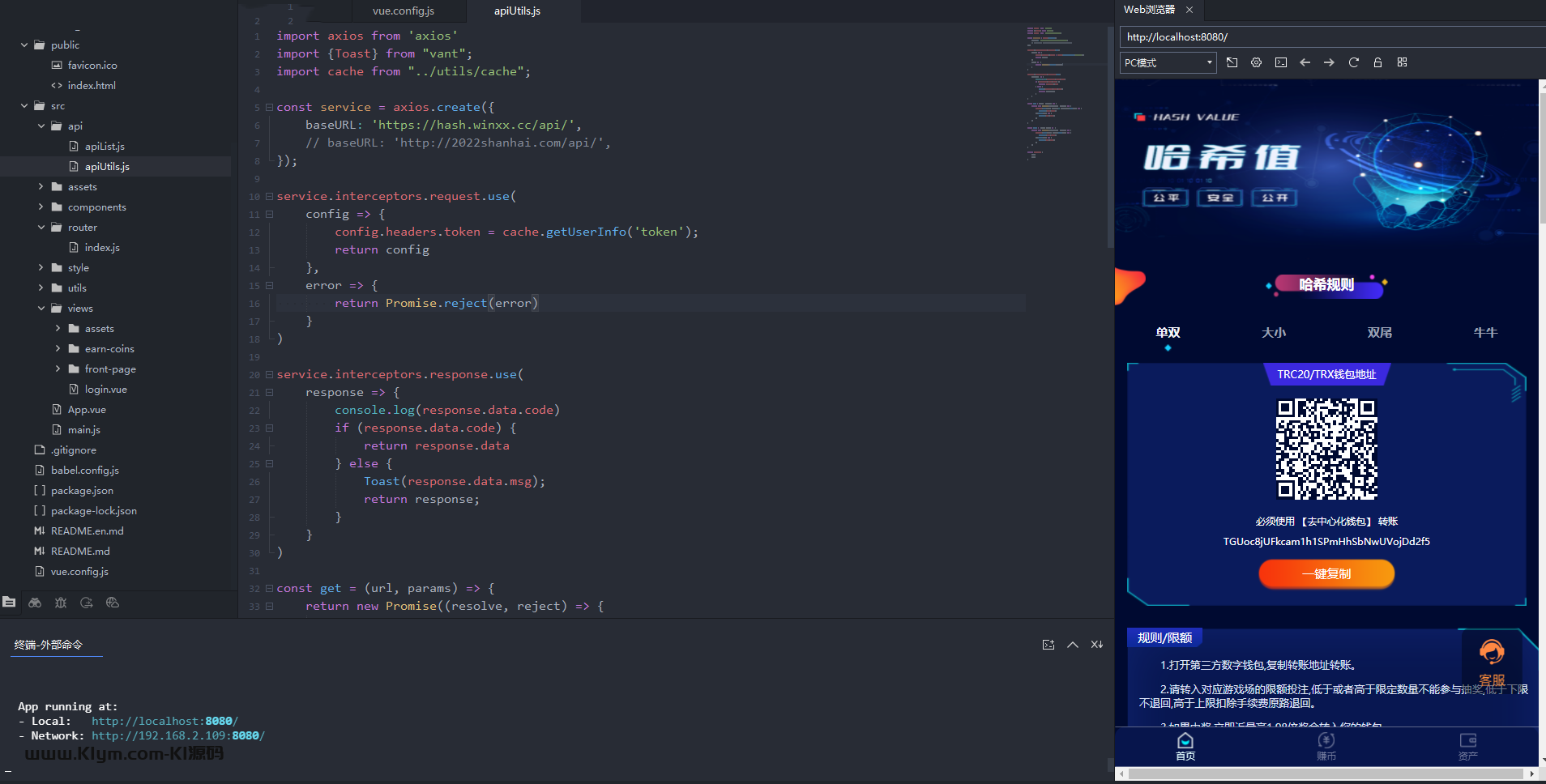Viewport: 1546px width, 784px height.
Task: Click wallet address TGUoc8jUFkcam1h1SPmHhSbNwUVojDd2f5 text
Action: click(x=1326, y=542)
